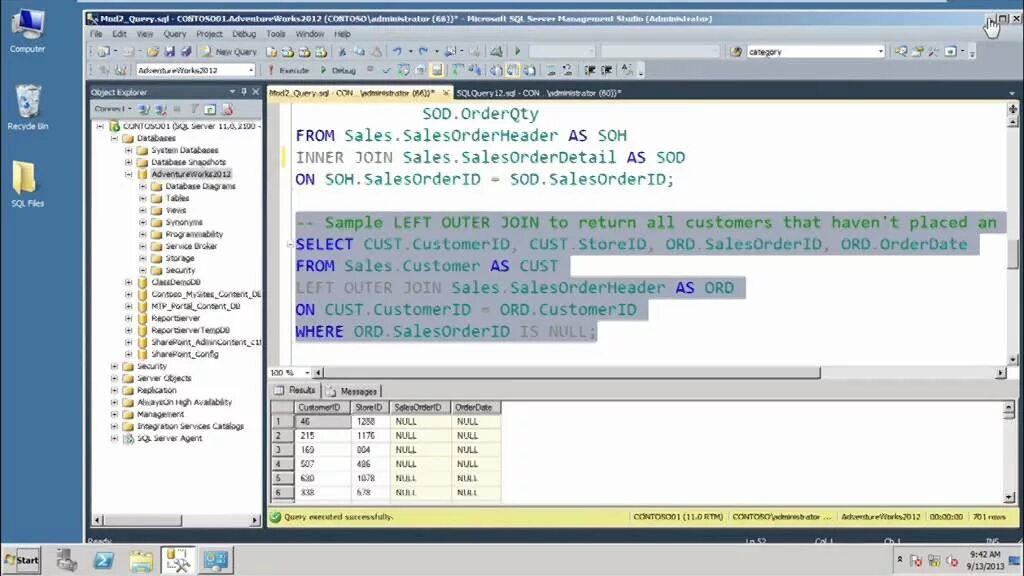Select the Results tab
The height and width of the screenshot is (576, 1024).
pos(296,391)
